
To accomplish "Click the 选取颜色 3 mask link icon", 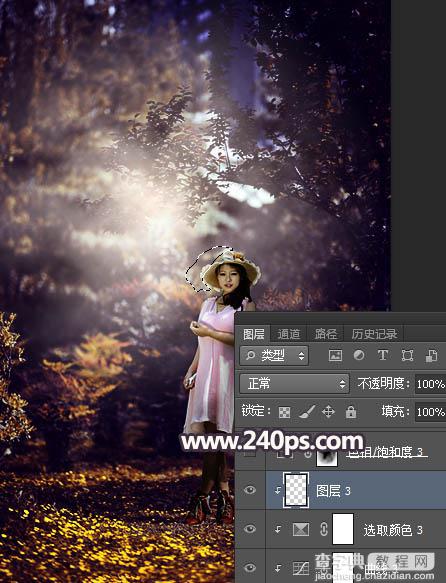I will pos(323,529).
